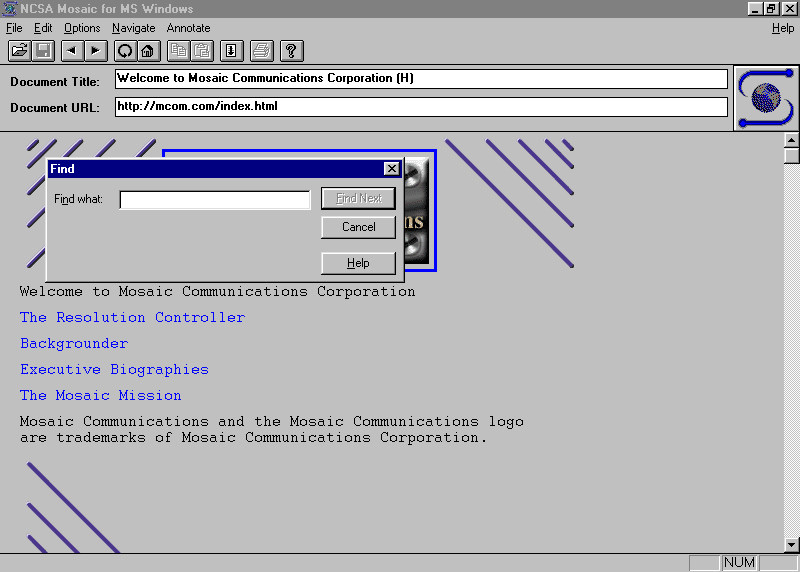
Task: Click the Document URL field
Action: [421, 107]
